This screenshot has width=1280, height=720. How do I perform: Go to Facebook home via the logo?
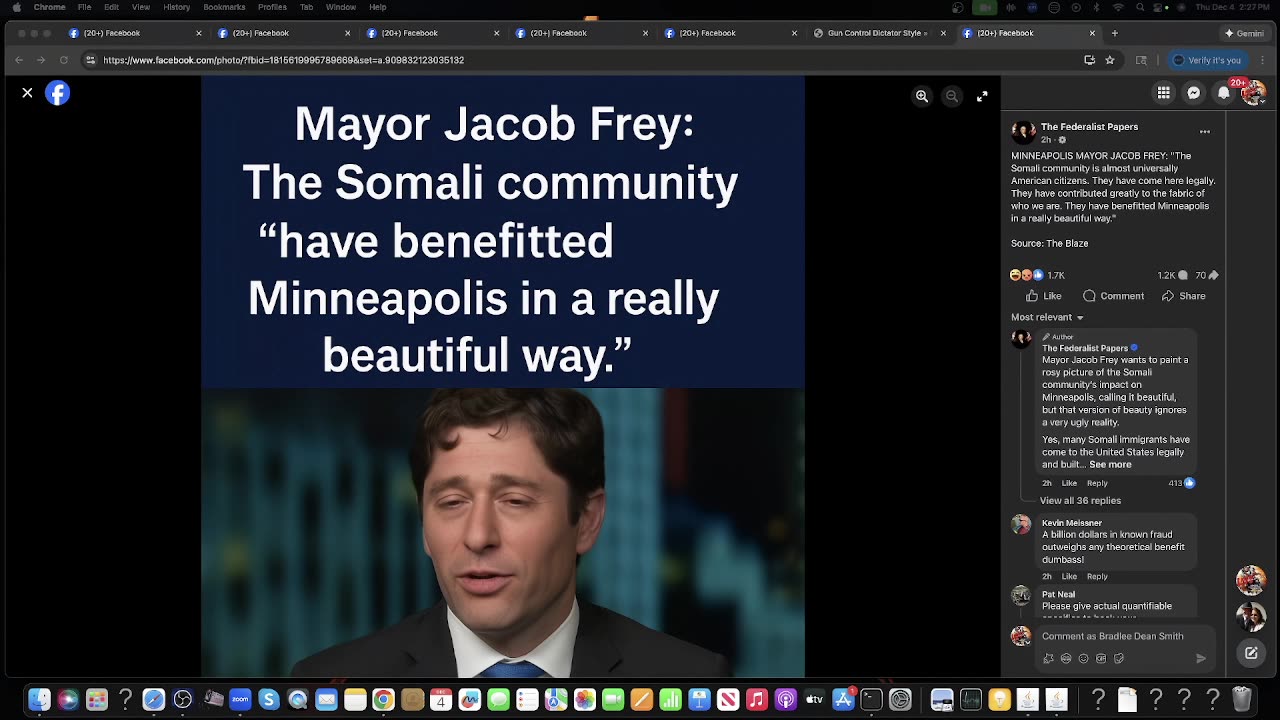point(58,93)
